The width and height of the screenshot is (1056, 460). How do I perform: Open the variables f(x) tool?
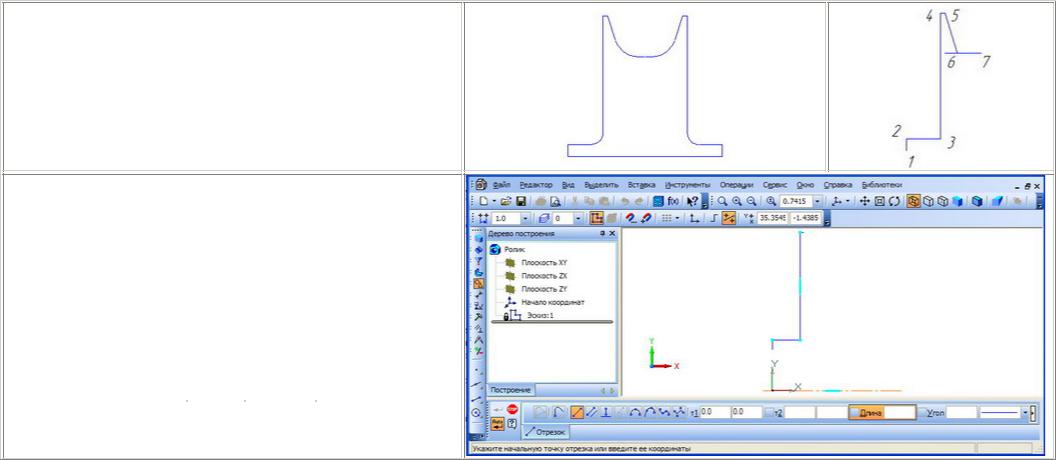point(673,201)
